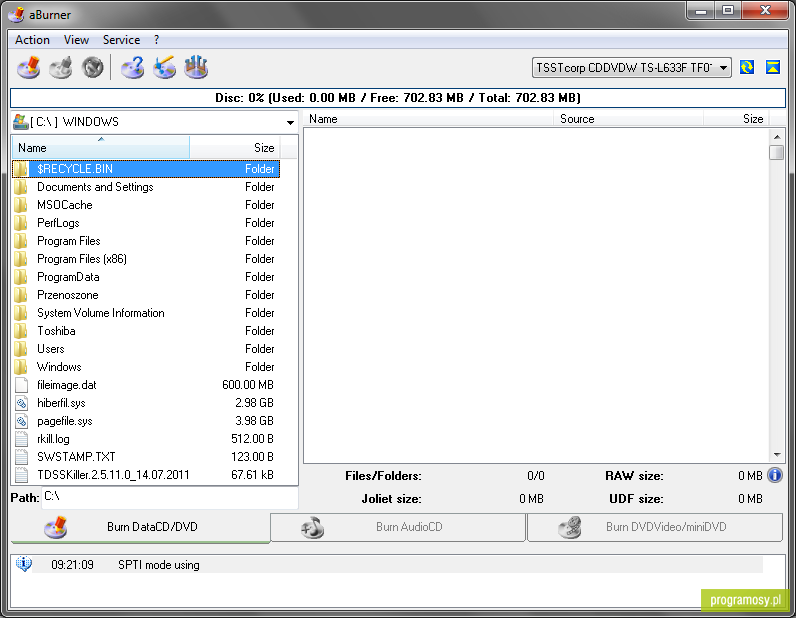This screenshot has height=618, width=796.
Task: Click the hiberfil.sys file icon
Action: click(x=21, y=403)
